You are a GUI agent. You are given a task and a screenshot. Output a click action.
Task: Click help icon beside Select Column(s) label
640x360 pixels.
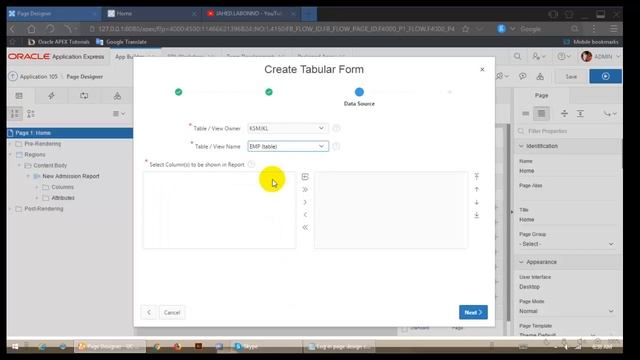tap(251, 164)
